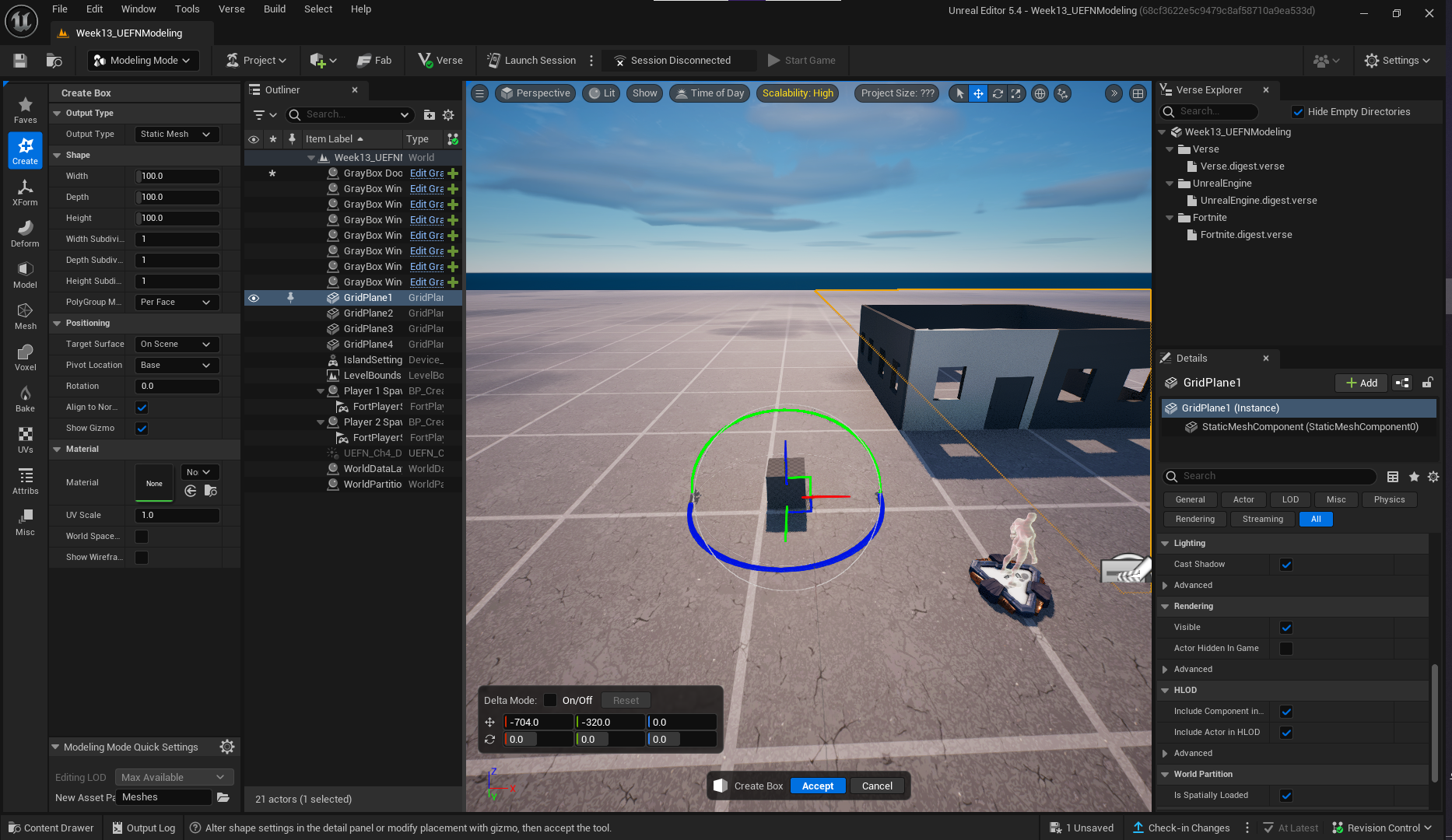
Task: Click the Width value field
Action: tap(177, 177)
